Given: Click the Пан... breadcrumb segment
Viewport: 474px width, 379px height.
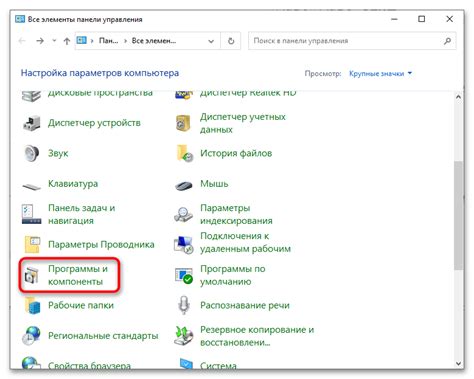Looking at the screenshot, I should click(x=108, y=41).
